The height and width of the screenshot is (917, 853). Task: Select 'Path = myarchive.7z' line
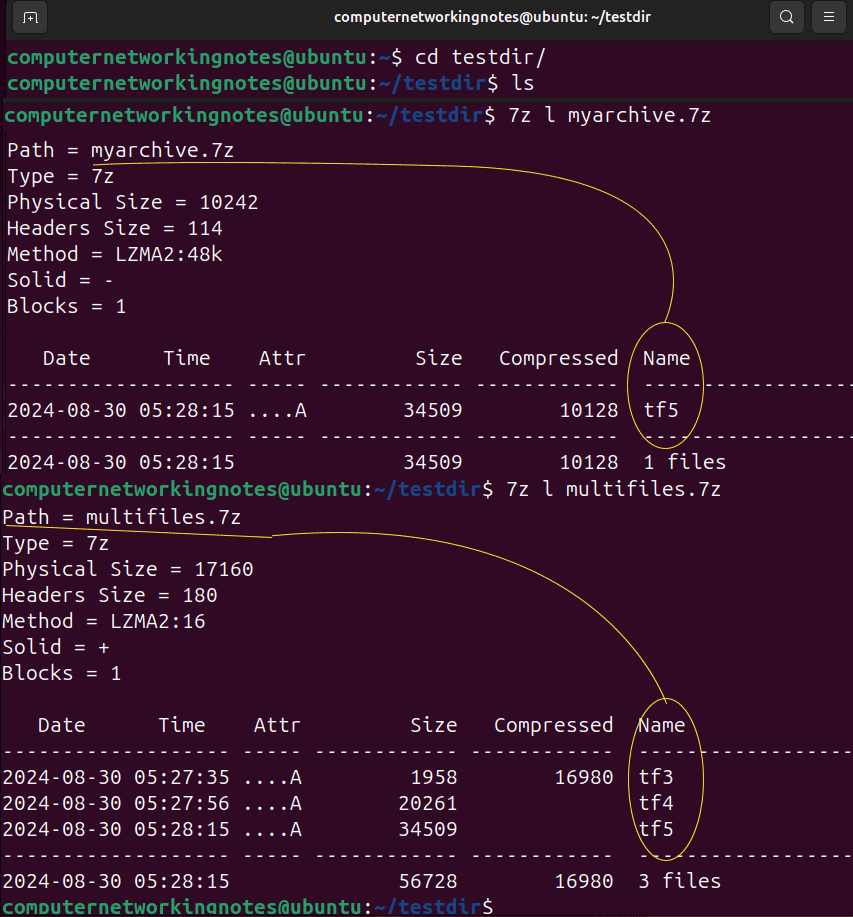120,150
